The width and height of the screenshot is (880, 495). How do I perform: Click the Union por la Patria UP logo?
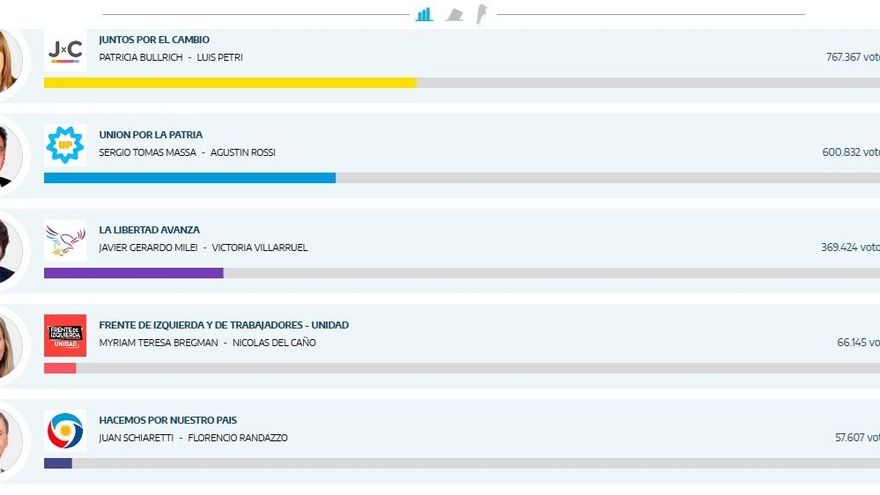65,145
